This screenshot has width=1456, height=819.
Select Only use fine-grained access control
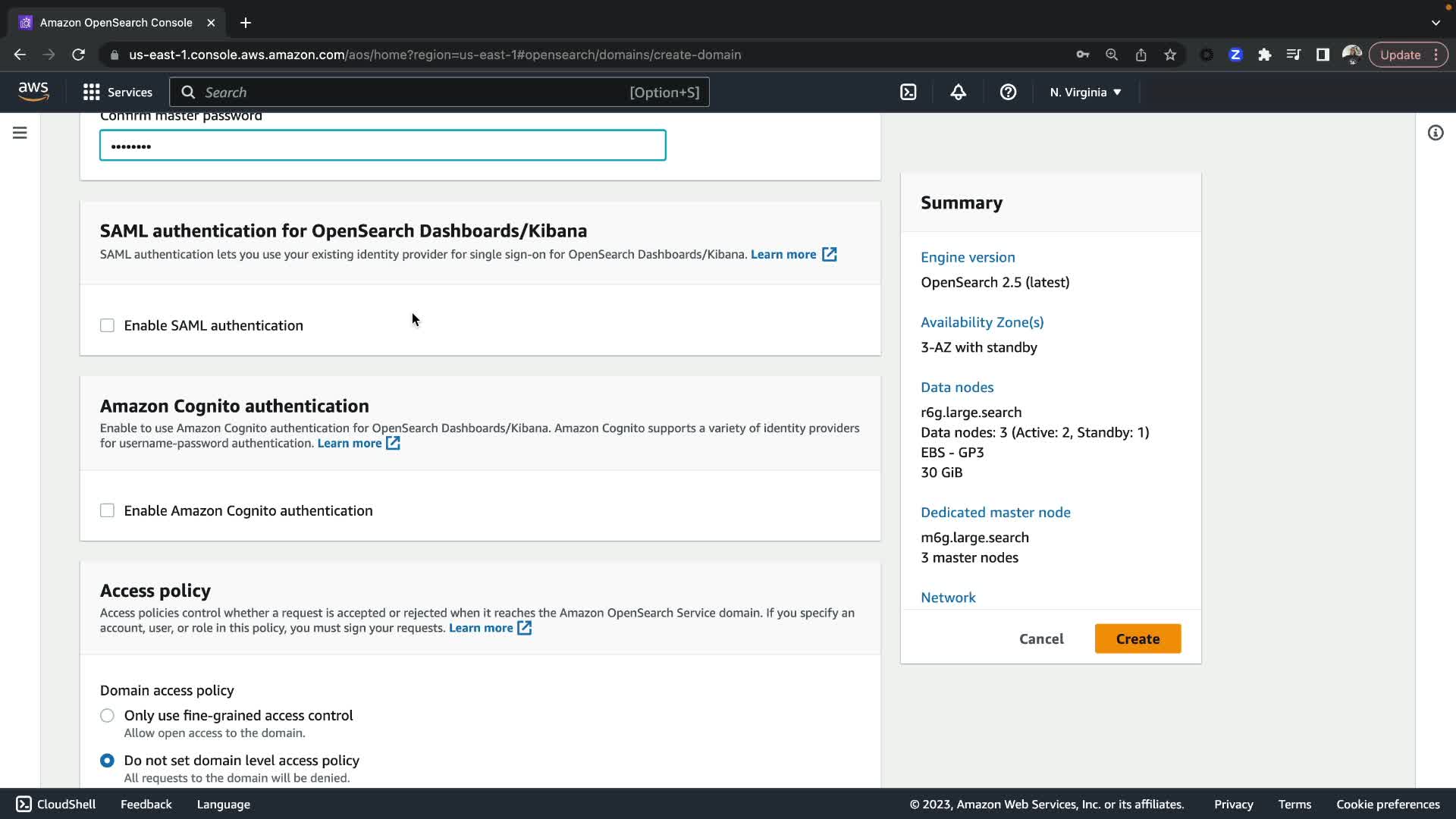click(x=107, y=716)
